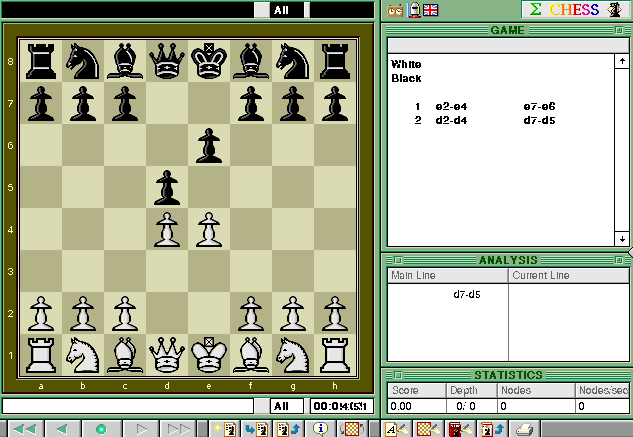Open the chess clock settings icon
The width and height of the screenshot is (633, 437).
(x=395, y=10)
